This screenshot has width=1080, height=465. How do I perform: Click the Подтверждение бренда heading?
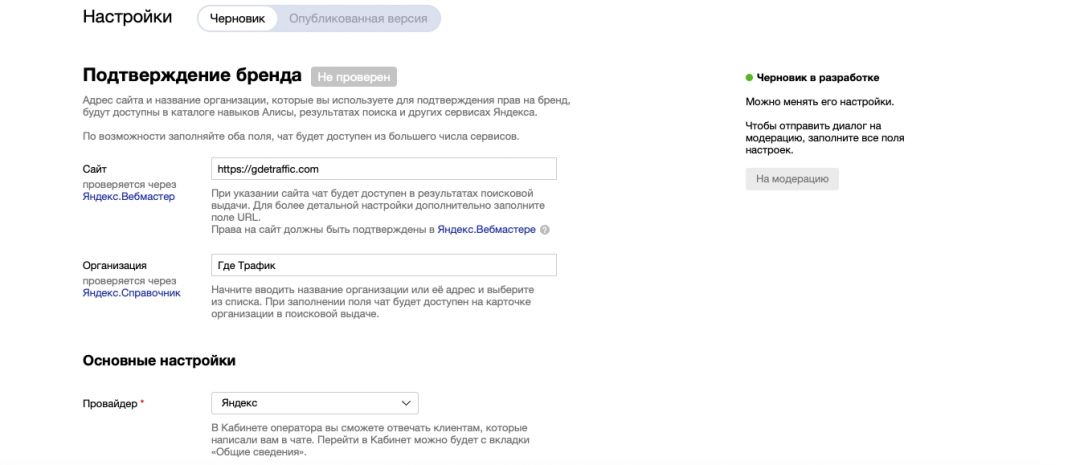(191, 75)
